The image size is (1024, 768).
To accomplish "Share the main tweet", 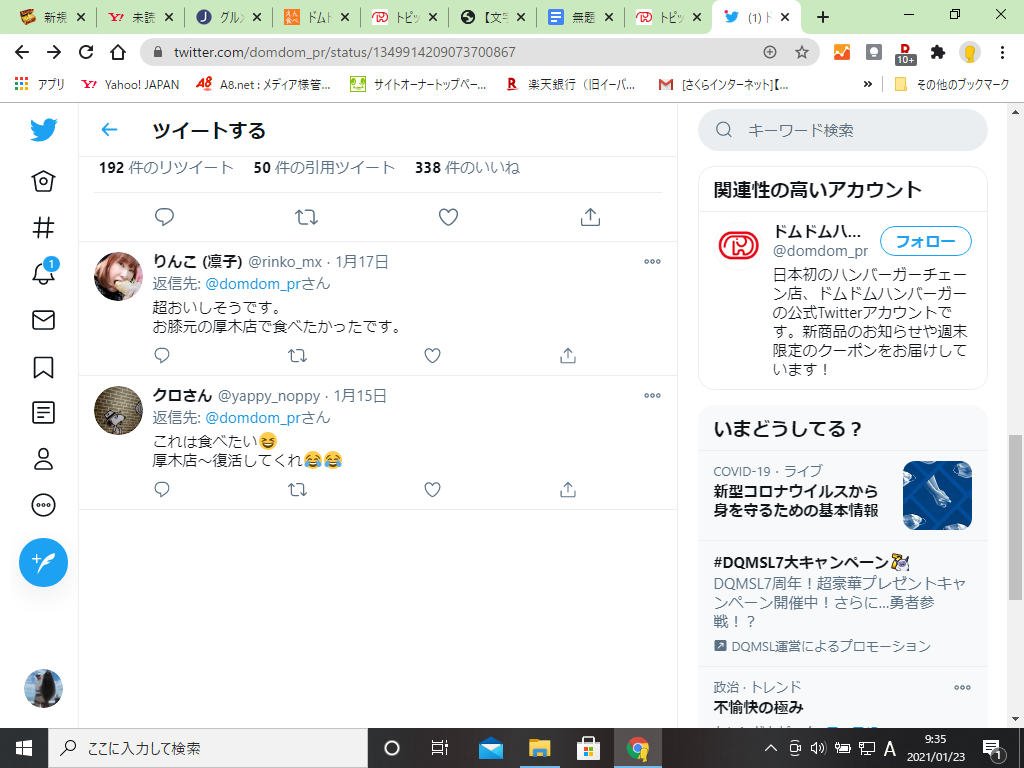I will [x=590, y=217].
